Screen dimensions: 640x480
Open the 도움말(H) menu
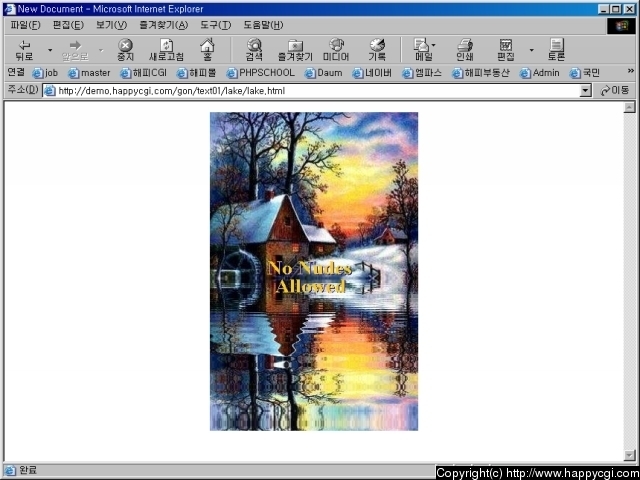coord(263,25)
